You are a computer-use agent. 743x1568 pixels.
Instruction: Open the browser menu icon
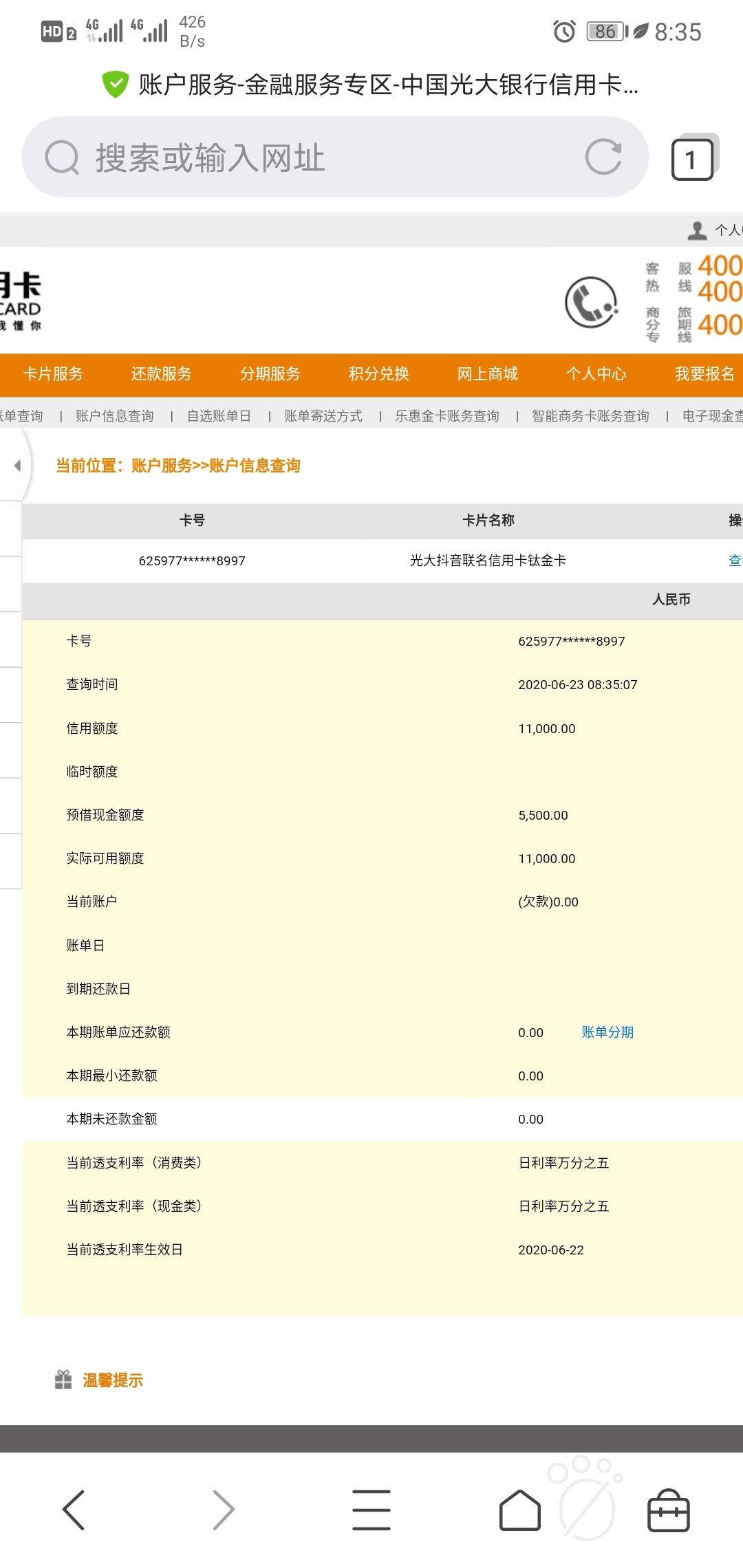click(371, 1510)
